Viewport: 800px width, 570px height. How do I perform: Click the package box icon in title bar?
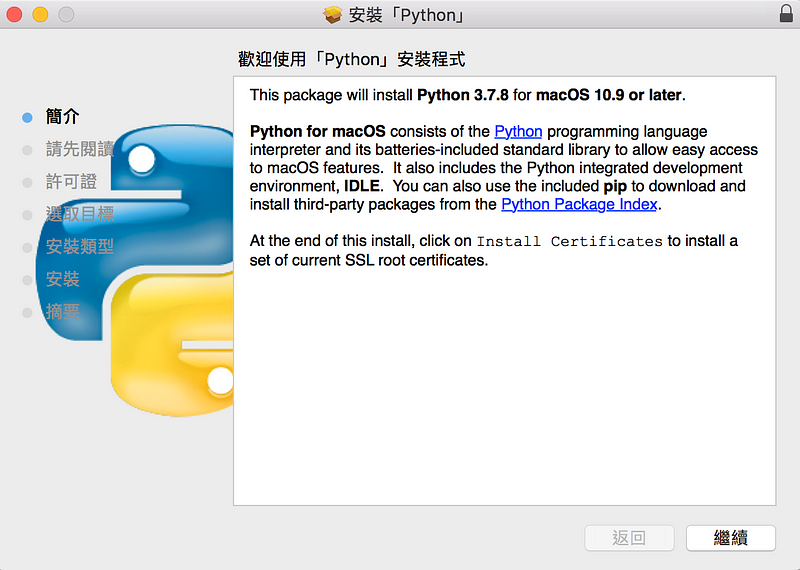(333, 14)
